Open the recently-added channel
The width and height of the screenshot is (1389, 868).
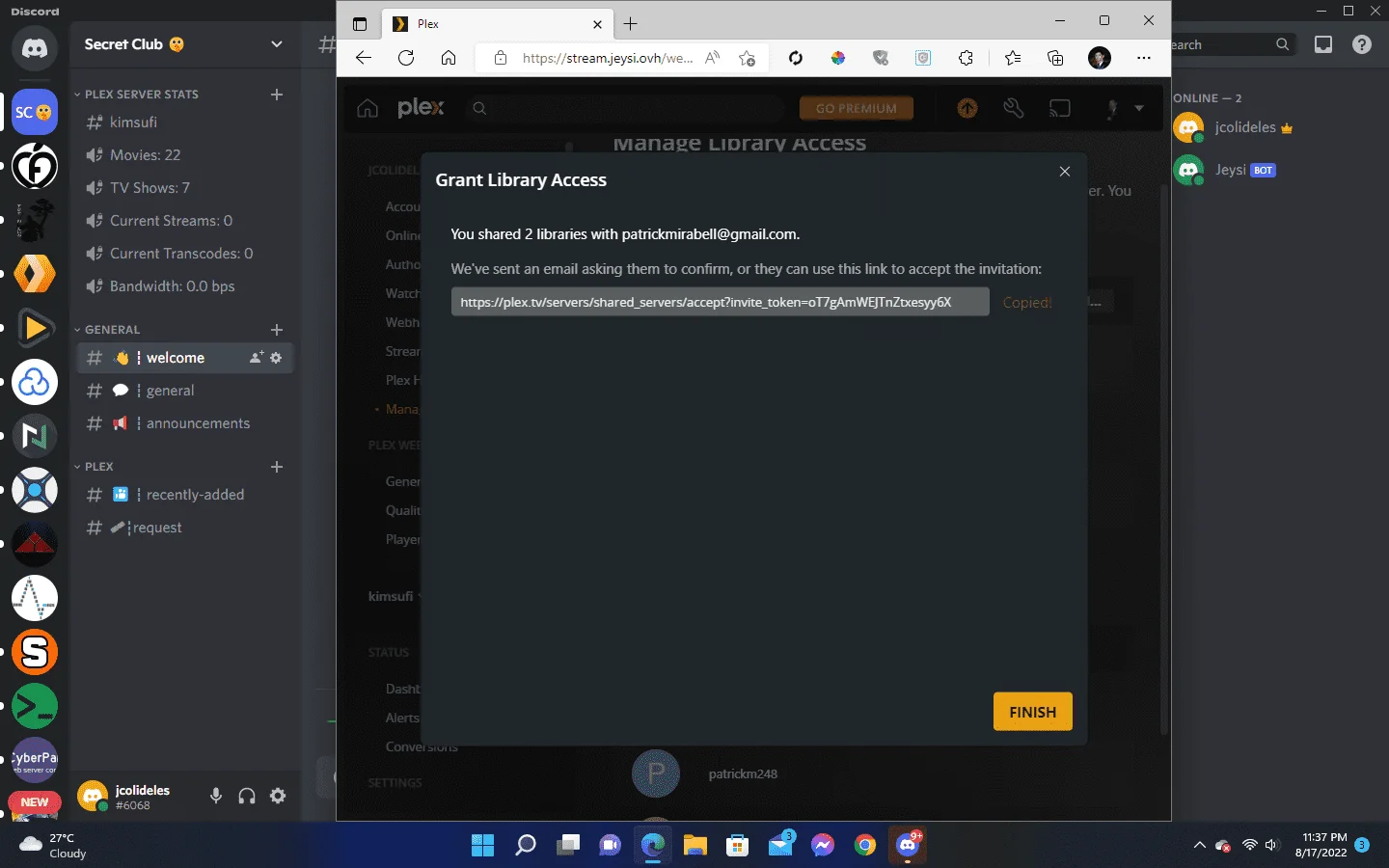coord(185,495)
